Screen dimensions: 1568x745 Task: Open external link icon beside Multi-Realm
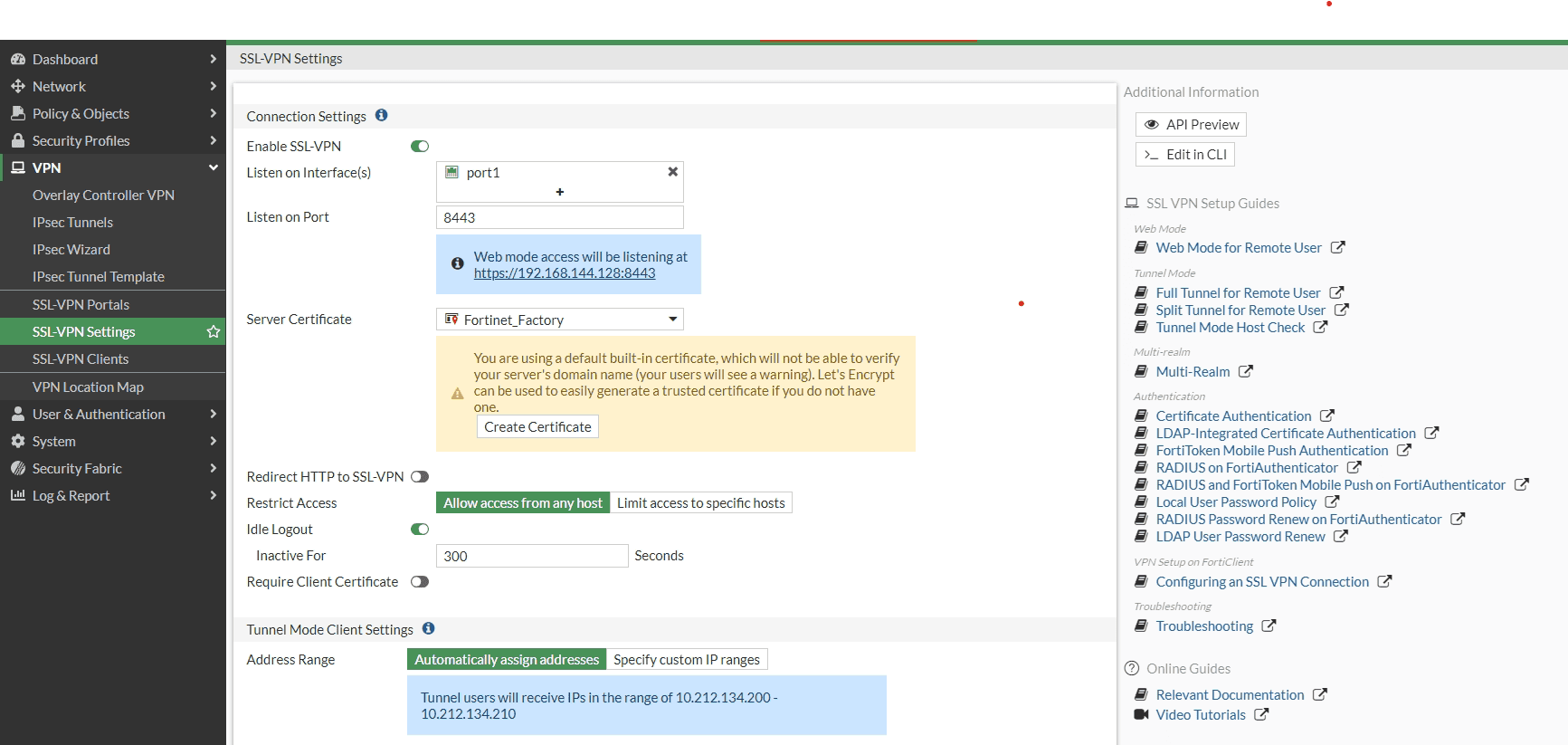(1246, 371)
